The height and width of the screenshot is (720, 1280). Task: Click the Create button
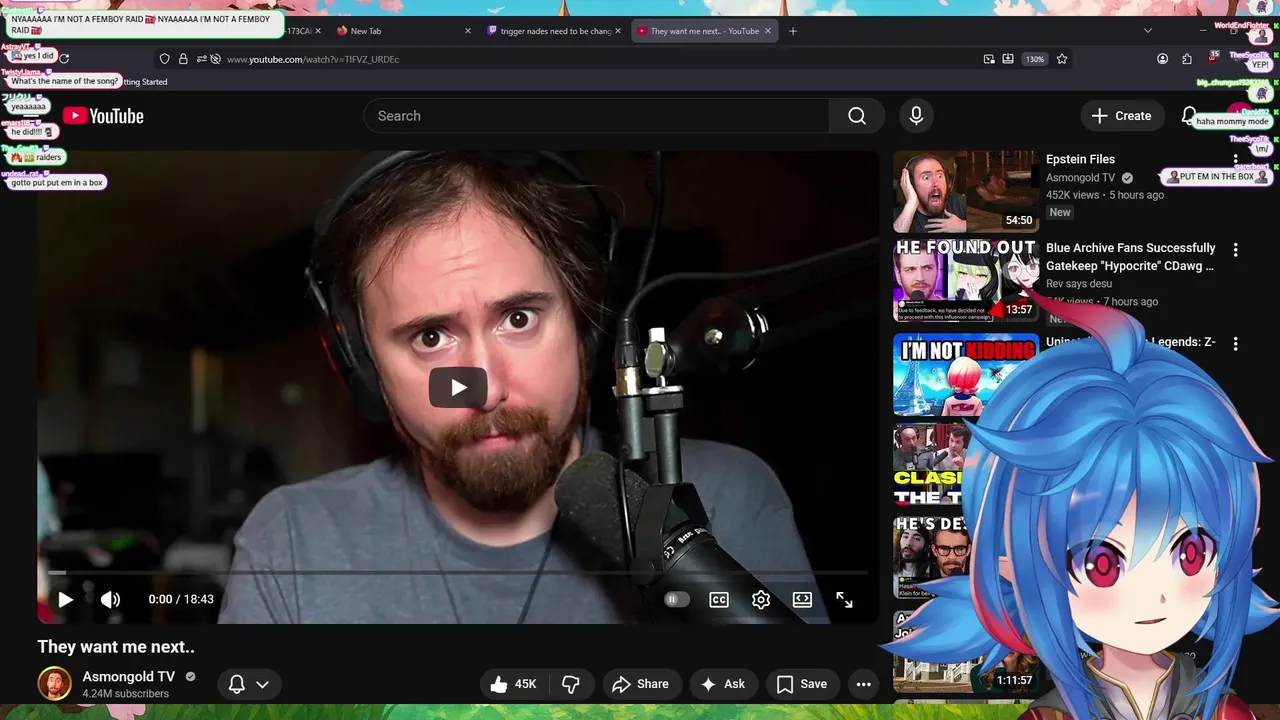click(x=1122, y=116)
